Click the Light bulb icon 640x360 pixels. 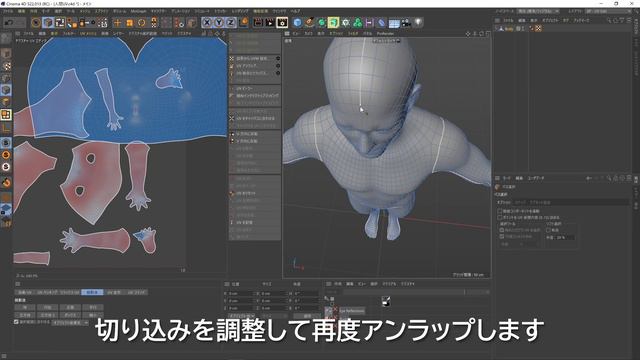point(418,23)
